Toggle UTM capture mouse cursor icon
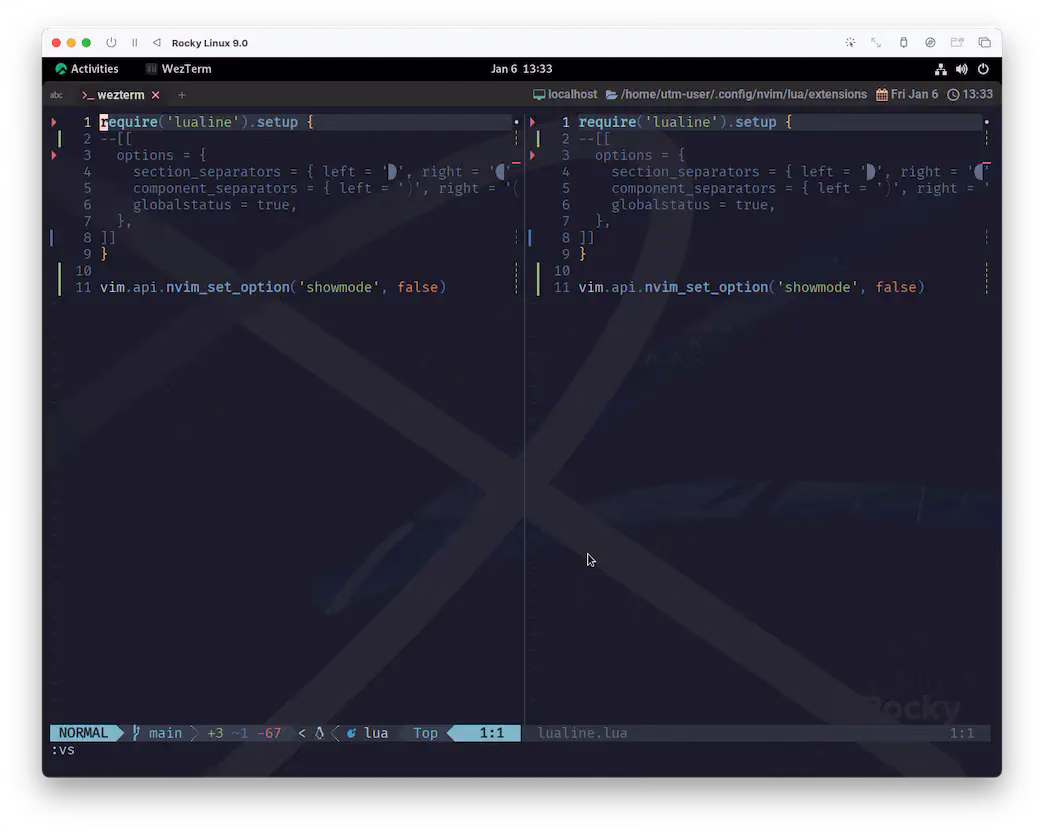The image size is (1044, 833). [850, 43]
